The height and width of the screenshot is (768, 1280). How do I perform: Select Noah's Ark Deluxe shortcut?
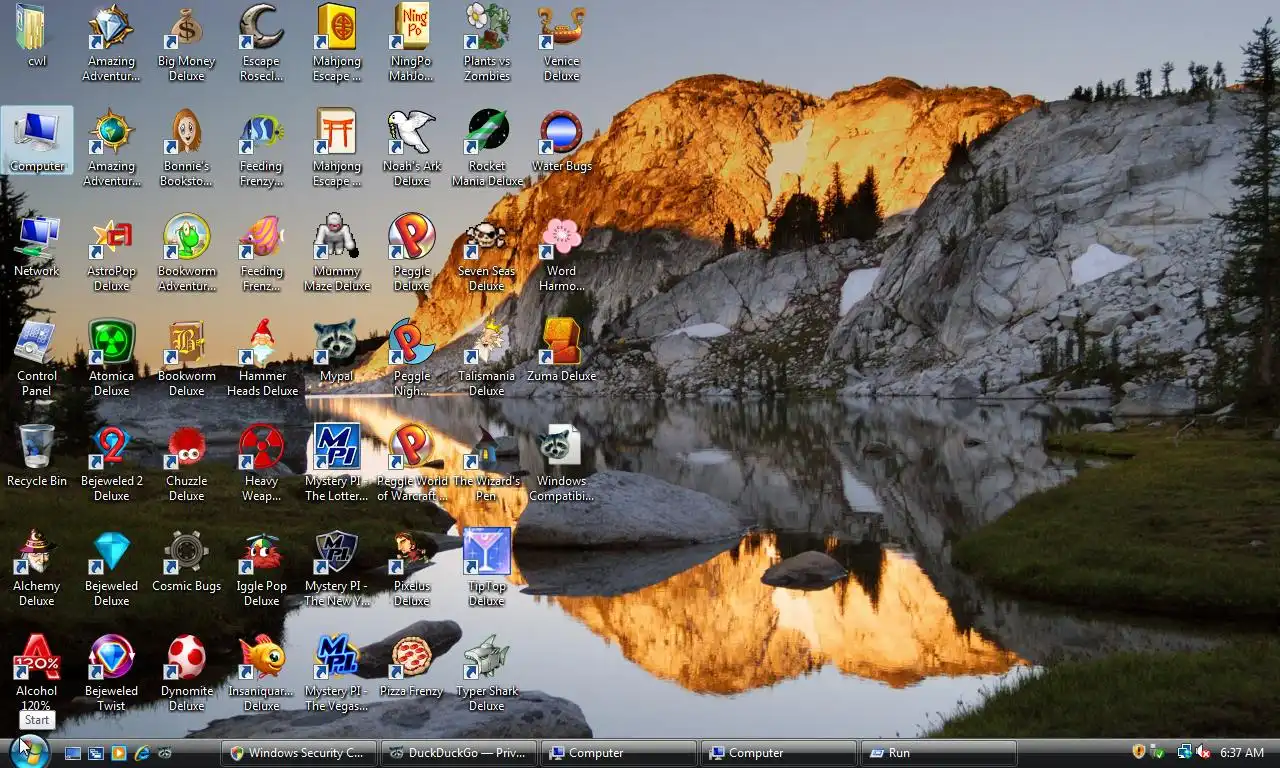pos(412,148)
